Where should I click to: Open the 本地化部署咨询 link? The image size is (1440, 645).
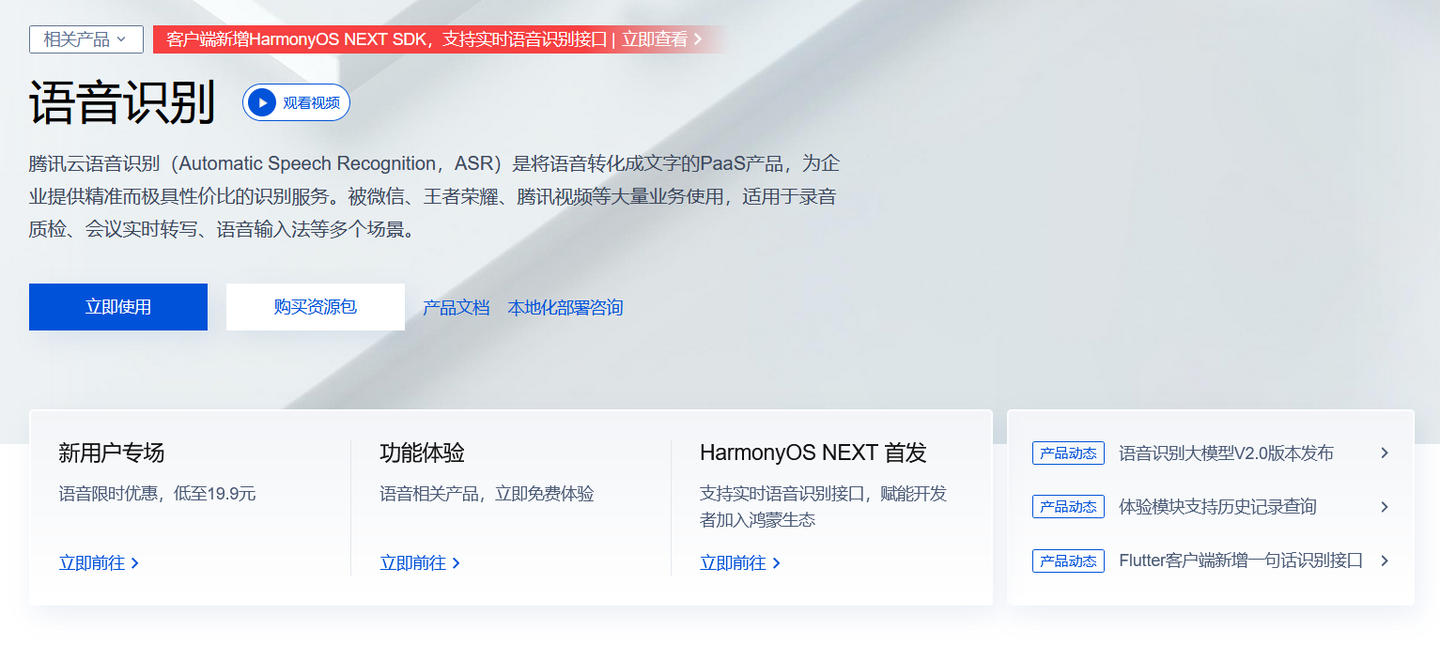(x=565, y=307)
